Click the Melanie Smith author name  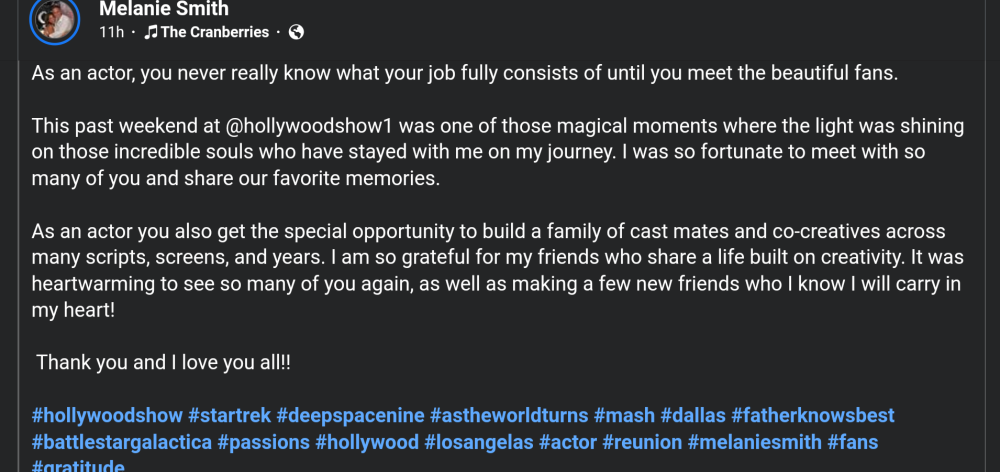(164, 9)
